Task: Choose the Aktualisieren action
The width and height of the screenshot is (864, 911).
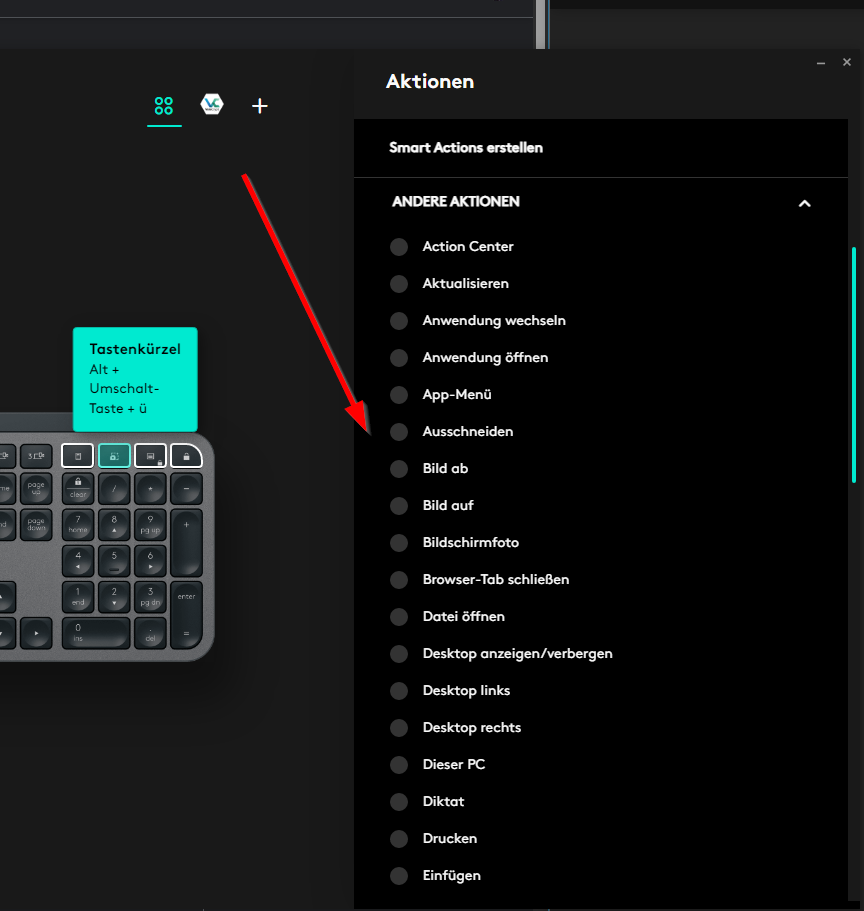Action: point(465,284)
